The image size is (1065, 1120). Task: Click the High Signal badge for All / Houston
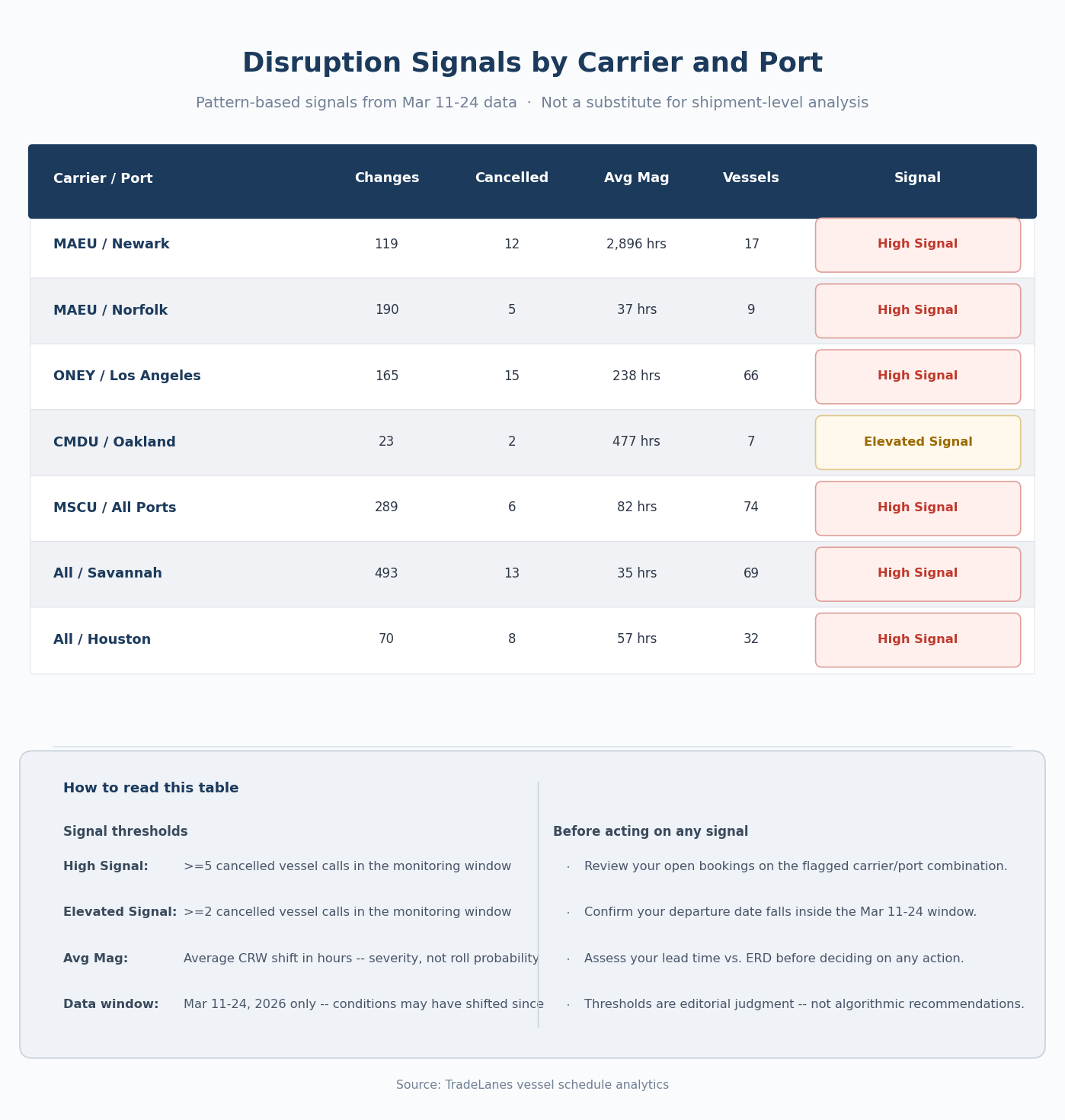pos(917,640)
